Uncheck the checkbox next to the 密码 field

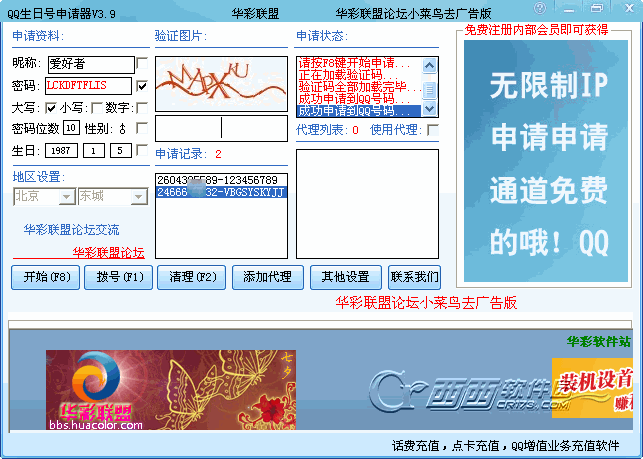point(142,85)
